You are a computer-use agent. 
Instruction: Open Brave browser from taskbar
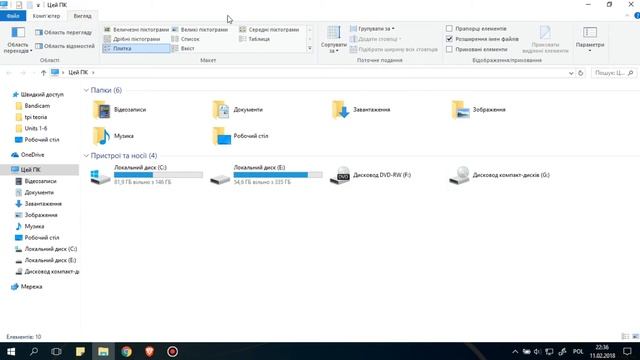click(x=149, y=351)
